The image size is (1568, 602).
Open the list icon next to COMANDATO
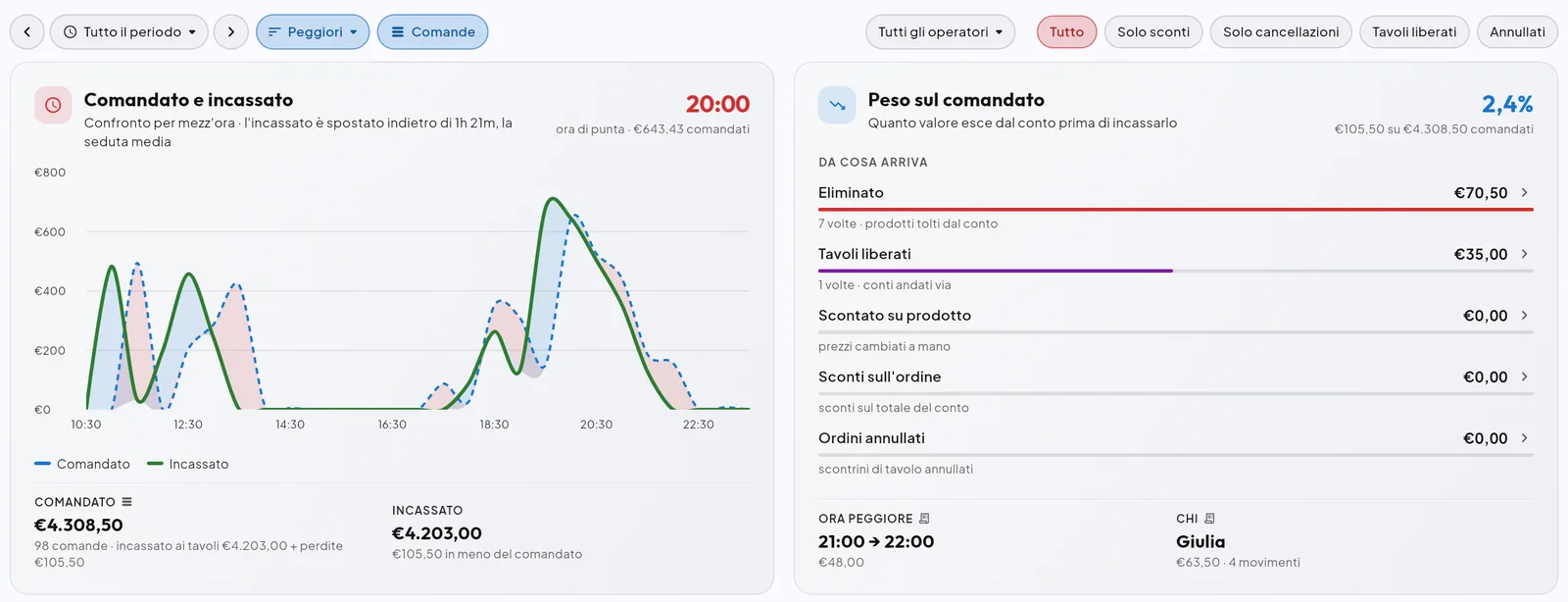(x=126, y=502)
